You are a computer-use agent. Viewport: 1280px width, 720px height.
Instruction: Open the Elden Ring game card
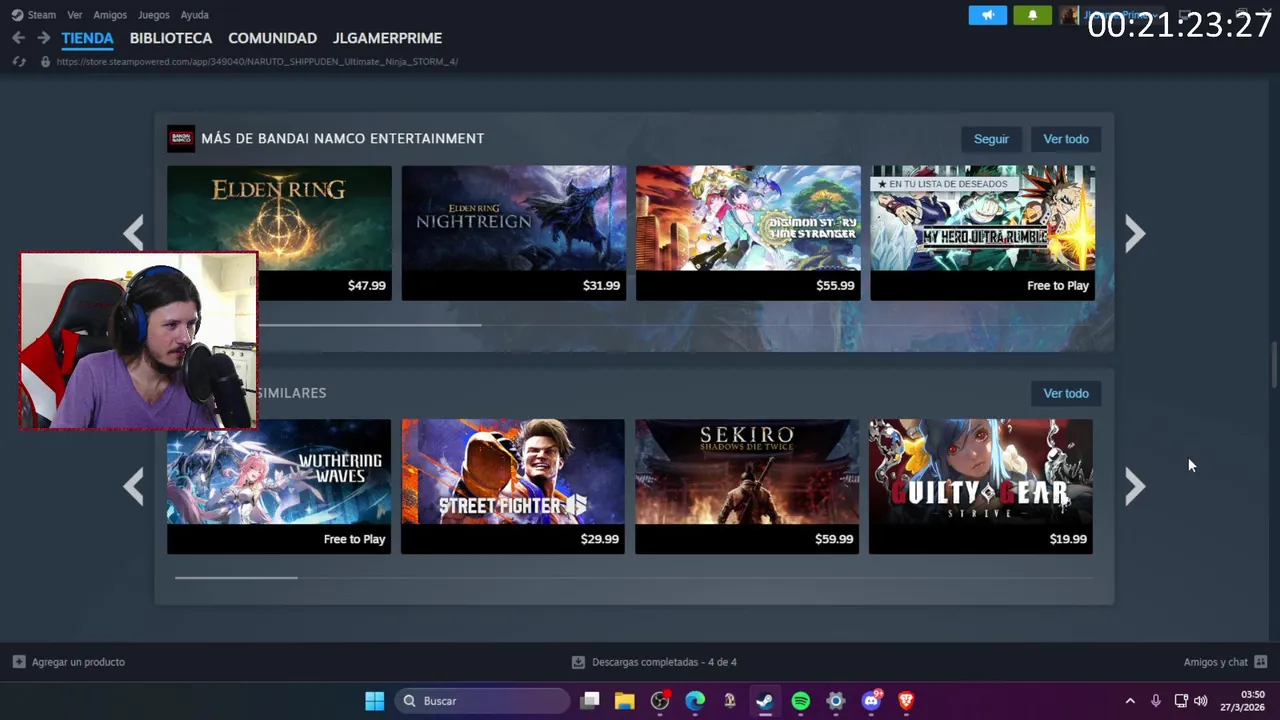click(279, 233)
